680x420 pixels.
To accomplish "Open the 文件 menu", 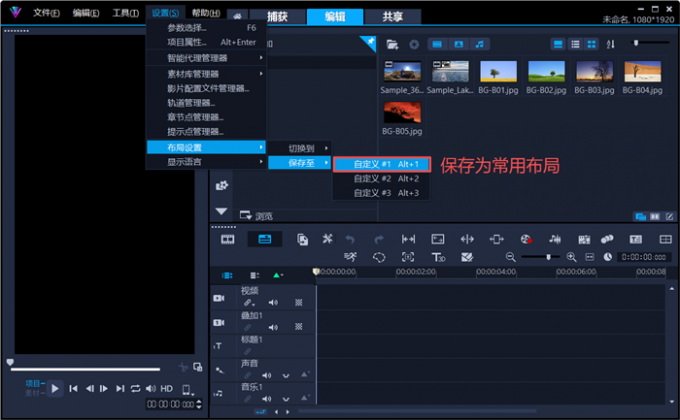I will (46, 13).
